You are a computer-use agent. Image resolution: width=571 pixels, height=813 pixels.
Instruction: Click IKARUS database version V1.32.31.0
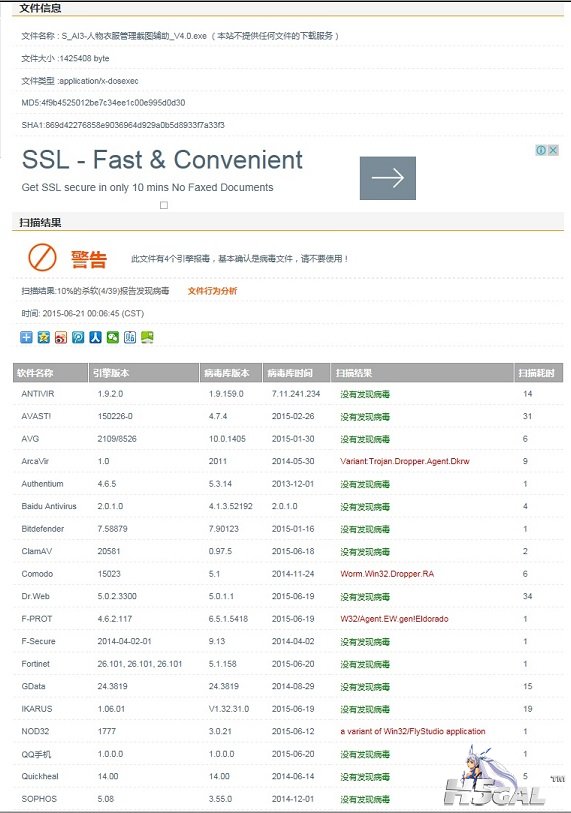229,709
